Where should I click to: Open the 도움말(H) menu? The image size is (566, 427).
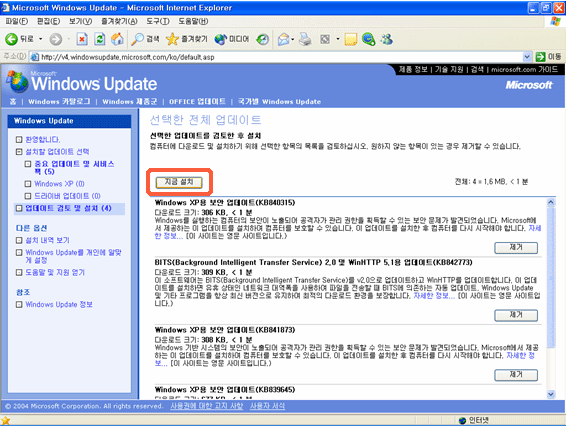coord(193,21)
